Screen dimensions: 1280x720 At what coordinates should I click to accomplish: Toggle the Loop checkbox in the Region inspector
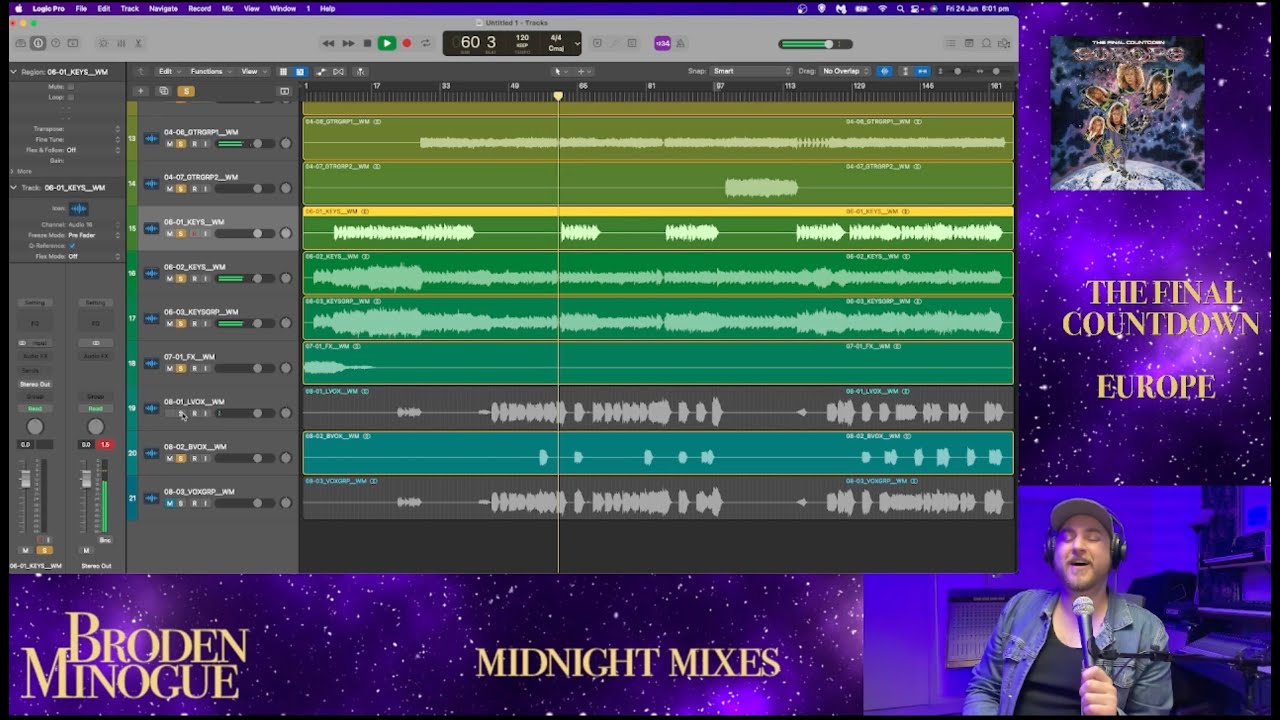tap(70, 97)
